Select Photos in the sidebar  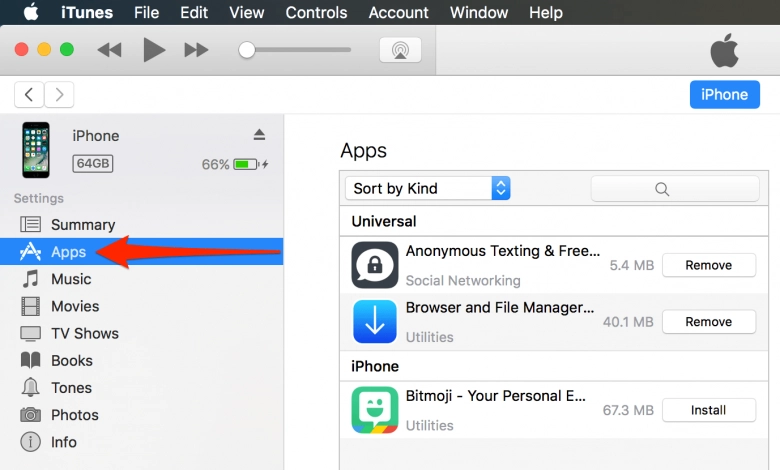tap(142, 415)
